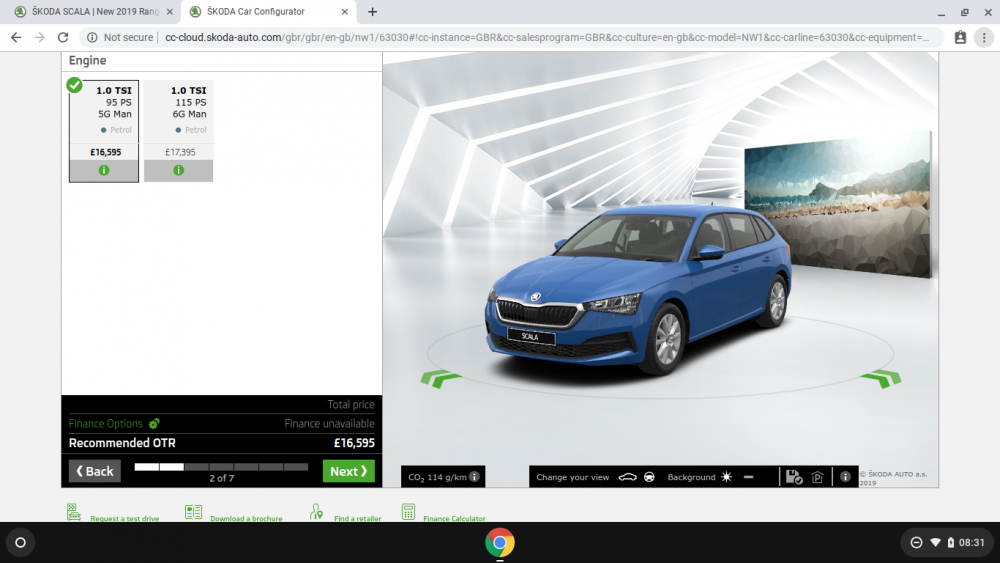
Task: Open viewer information icon
Action: (845, 476)
